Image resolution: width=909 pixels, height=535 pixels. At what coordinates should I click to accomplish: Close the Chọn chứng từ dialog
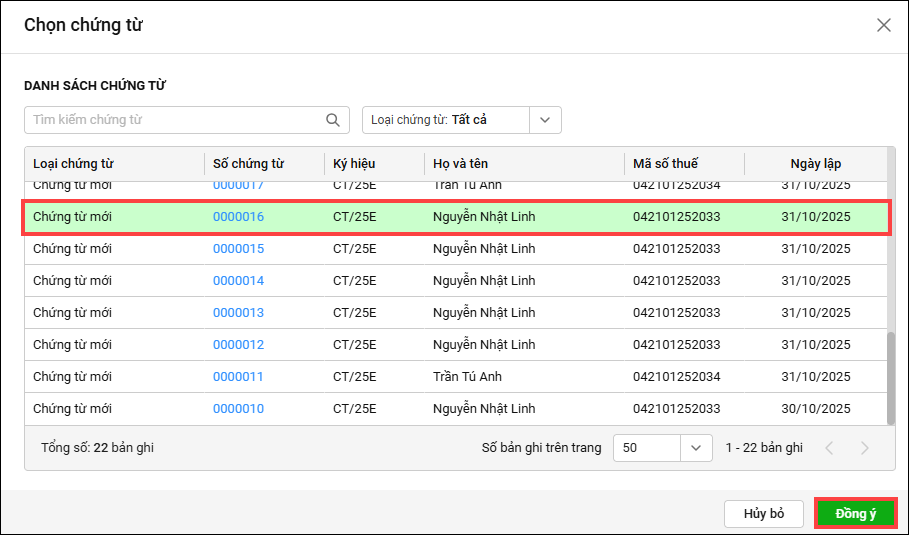coord(883,25)
